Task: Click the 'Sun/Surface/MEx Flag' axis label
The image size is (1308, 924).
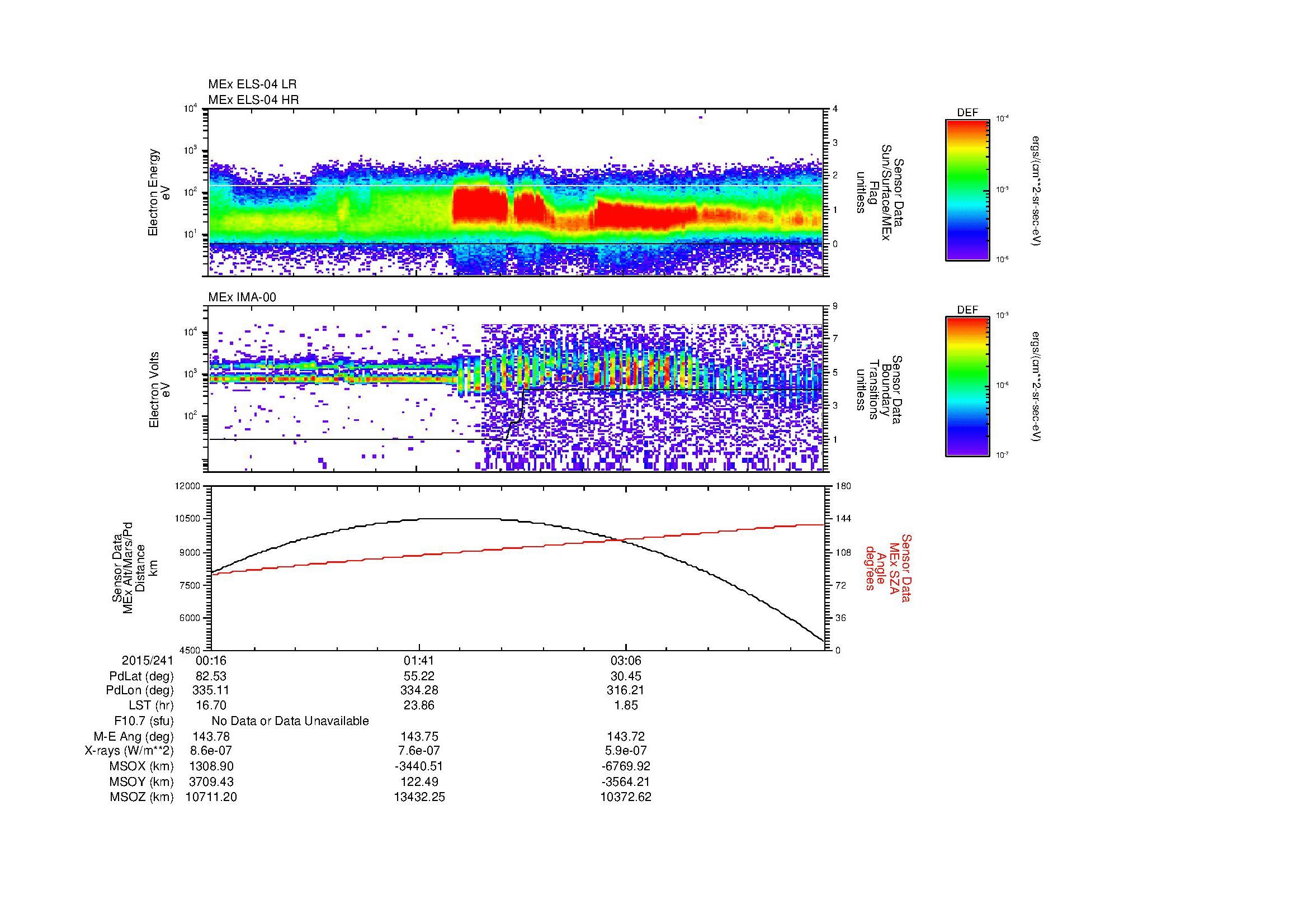Action: [x=879, y=192]
